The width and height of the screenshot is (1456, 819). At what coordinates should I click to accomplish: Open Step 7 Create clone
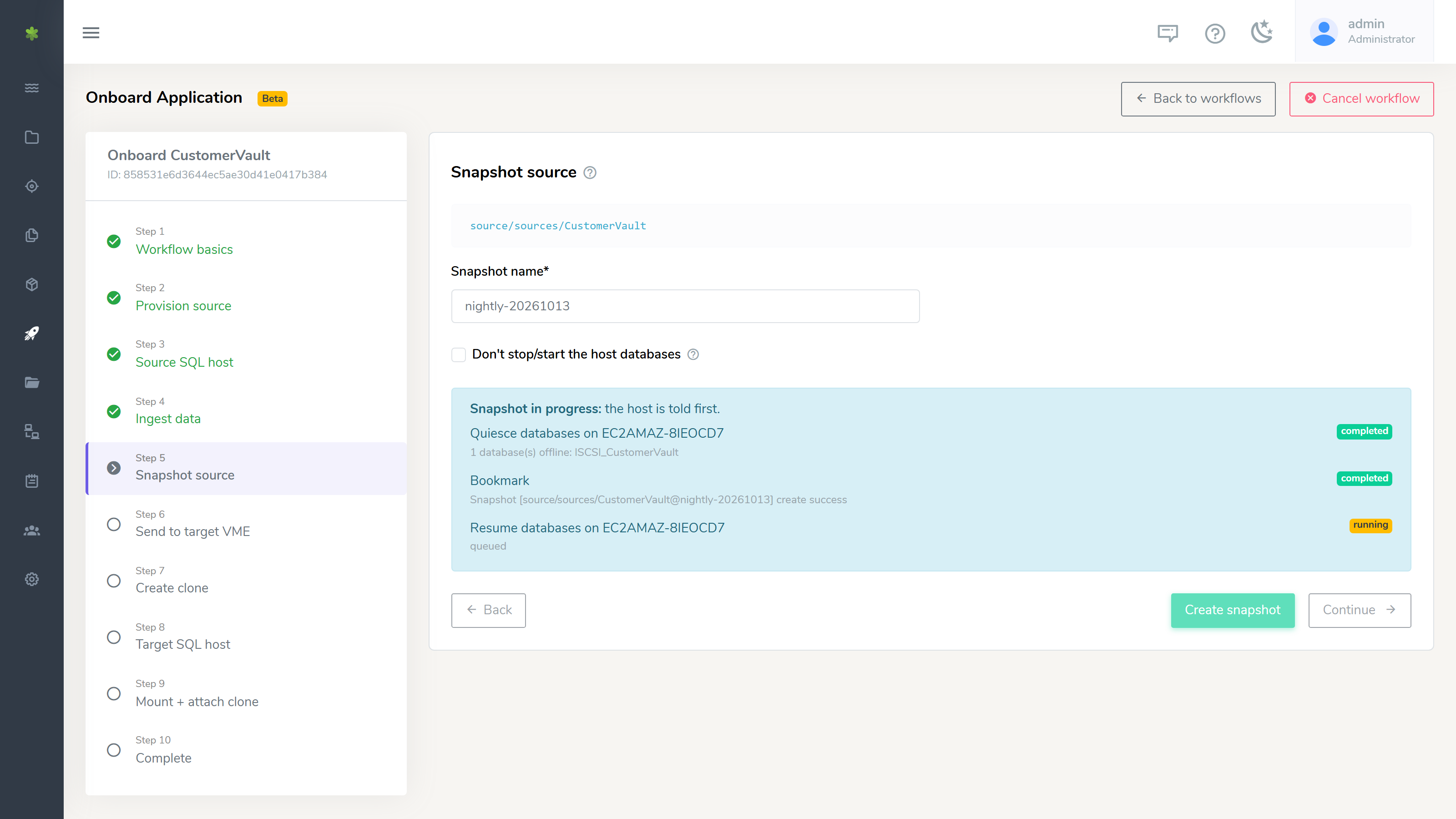(x=246, y=581)
